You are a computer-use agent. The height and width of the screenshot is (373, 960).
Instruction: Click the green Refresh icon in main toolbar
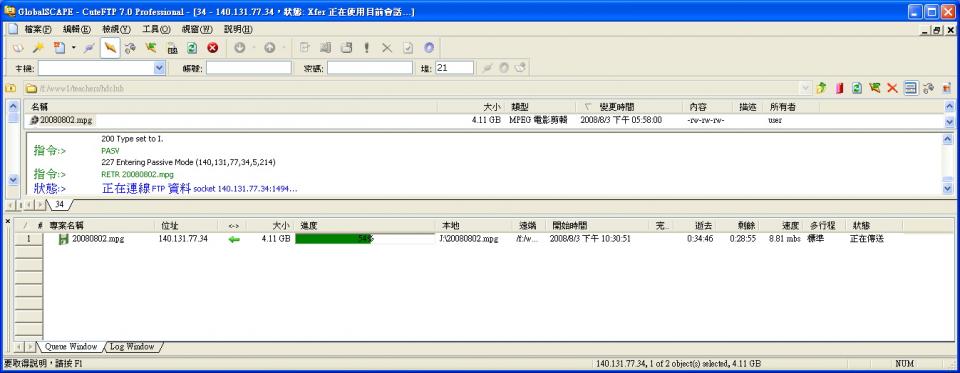pos(192,48)
